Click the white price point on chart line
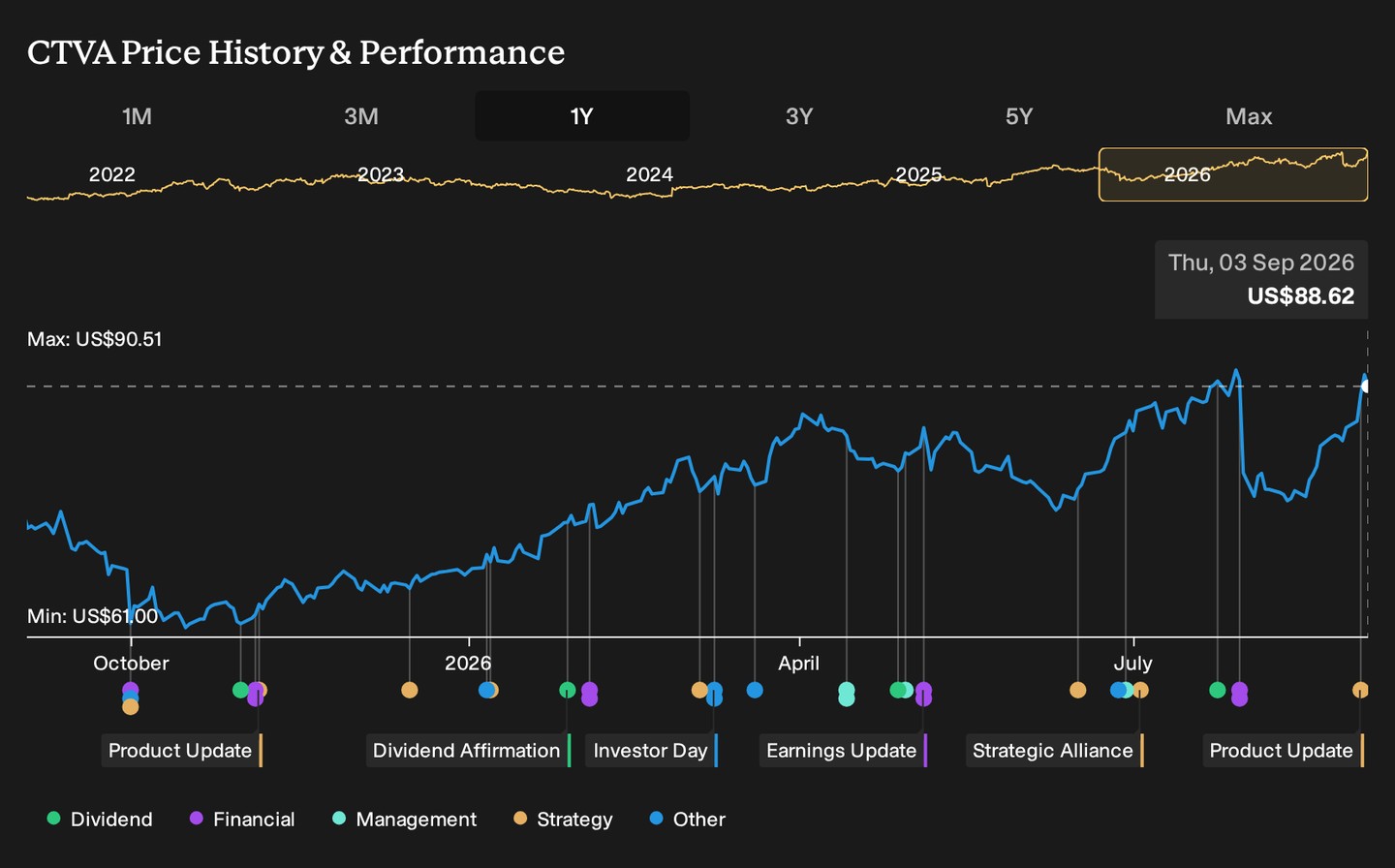Screen dimensions: 1395x868 tap(1366, 387)
